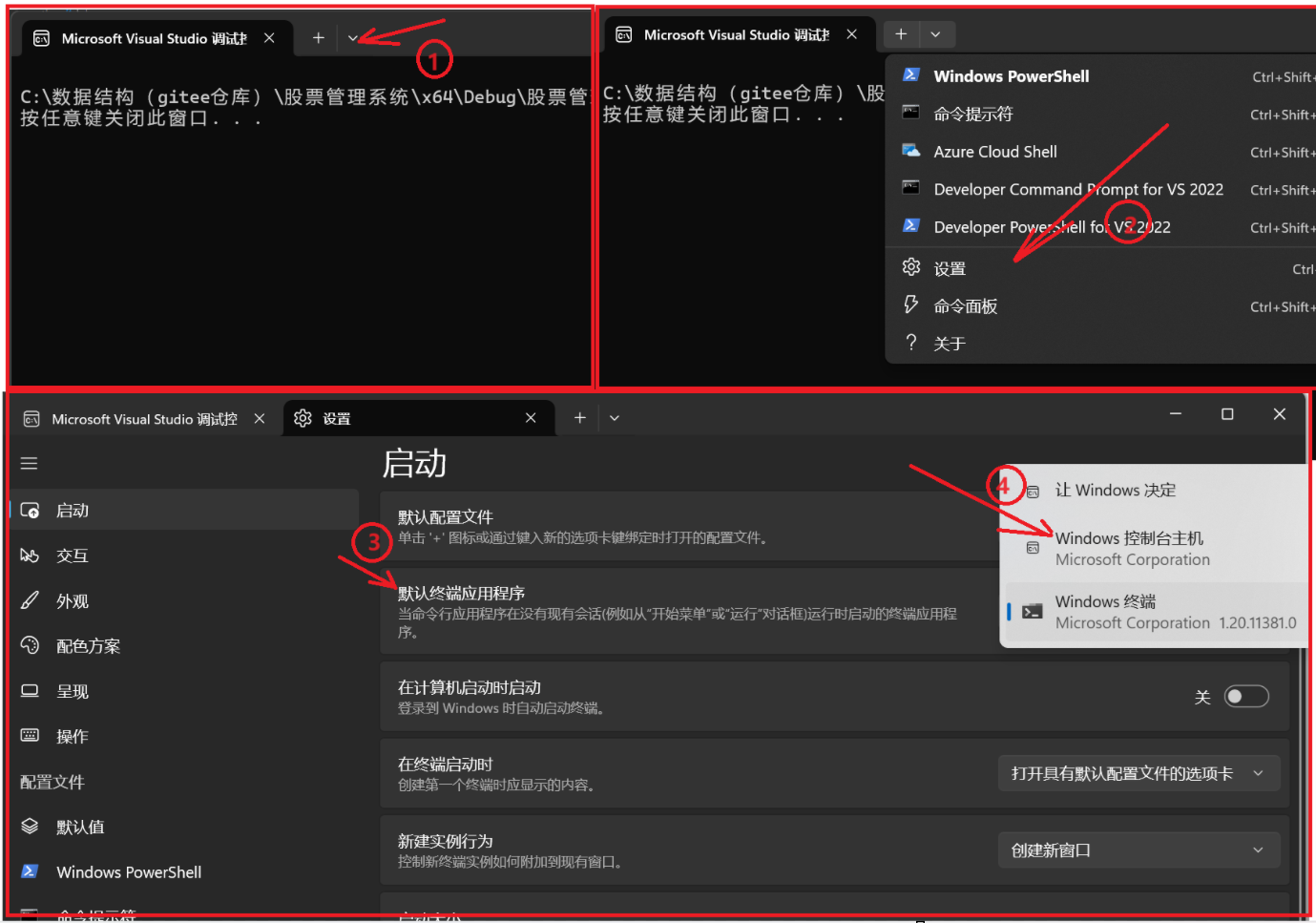
Task: Open the 打开具有默认配置文件的选项卡 dropdown
Action: tap(1138, 773)
